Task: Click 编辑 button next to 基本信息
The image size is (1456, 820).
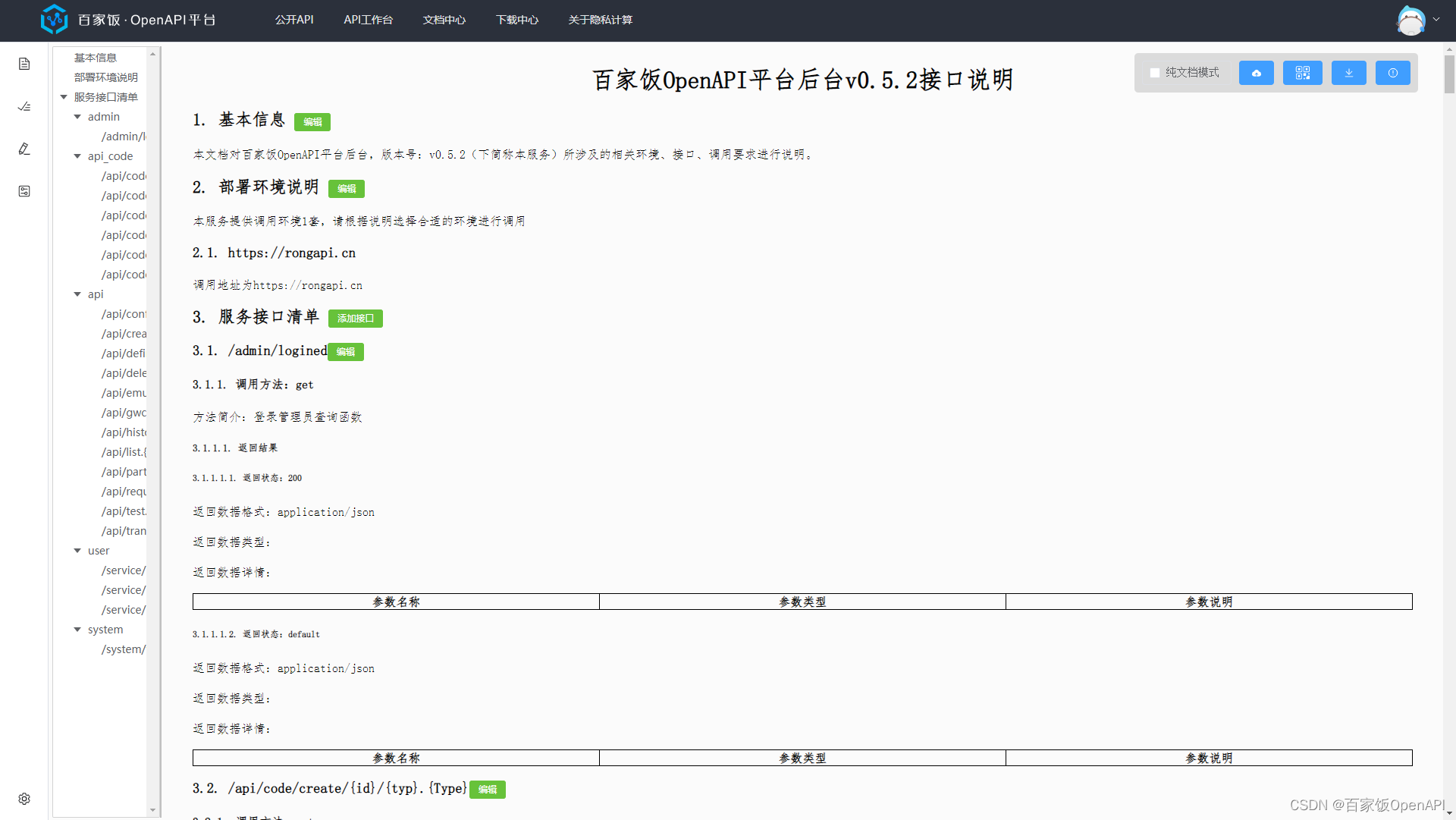Action: tap(312, 121)
